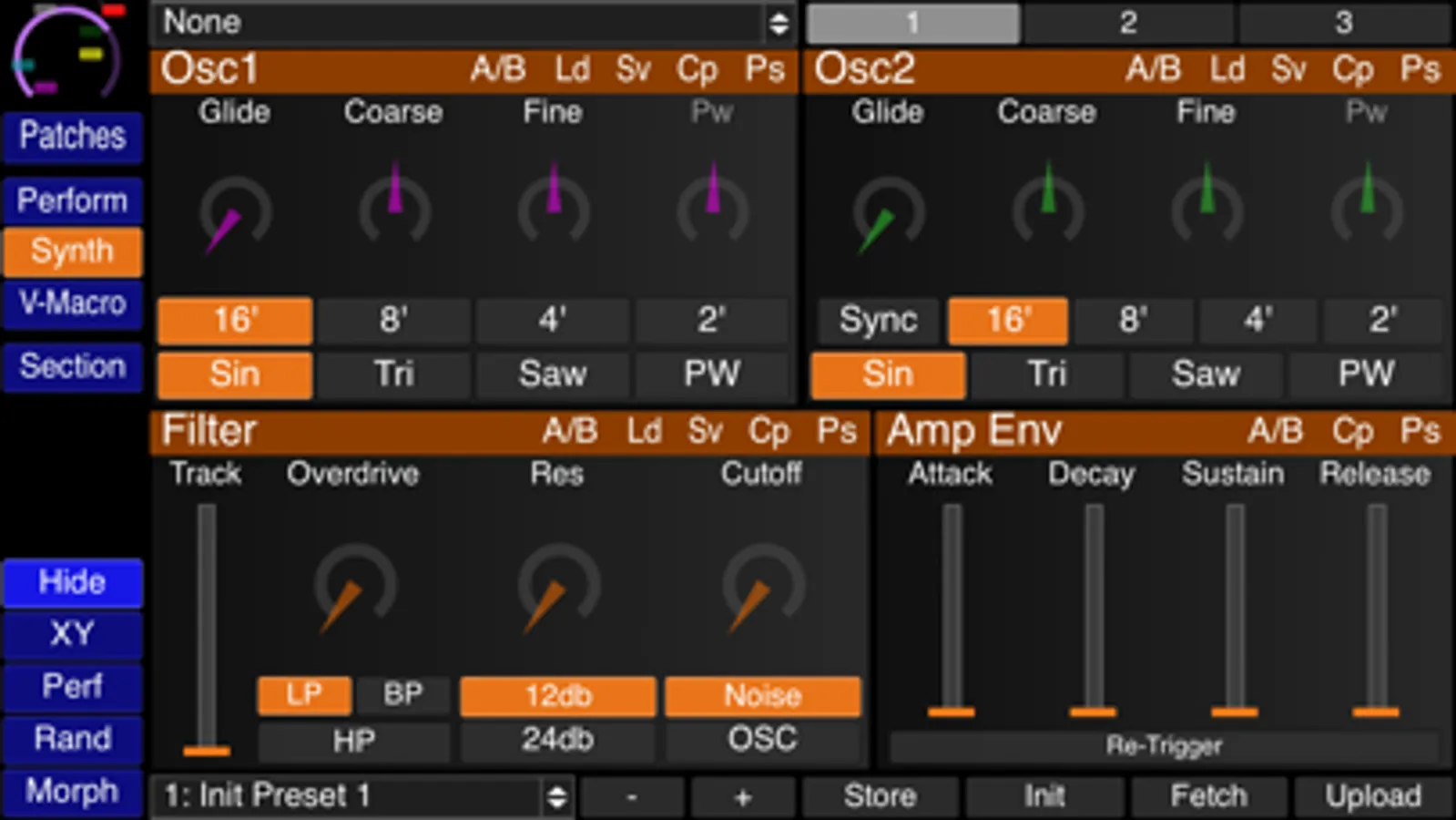Image resolution: width=1456 pixels, height=820 pixels.
Task: Click the Amp Env Attack slider
Action: 952,610
